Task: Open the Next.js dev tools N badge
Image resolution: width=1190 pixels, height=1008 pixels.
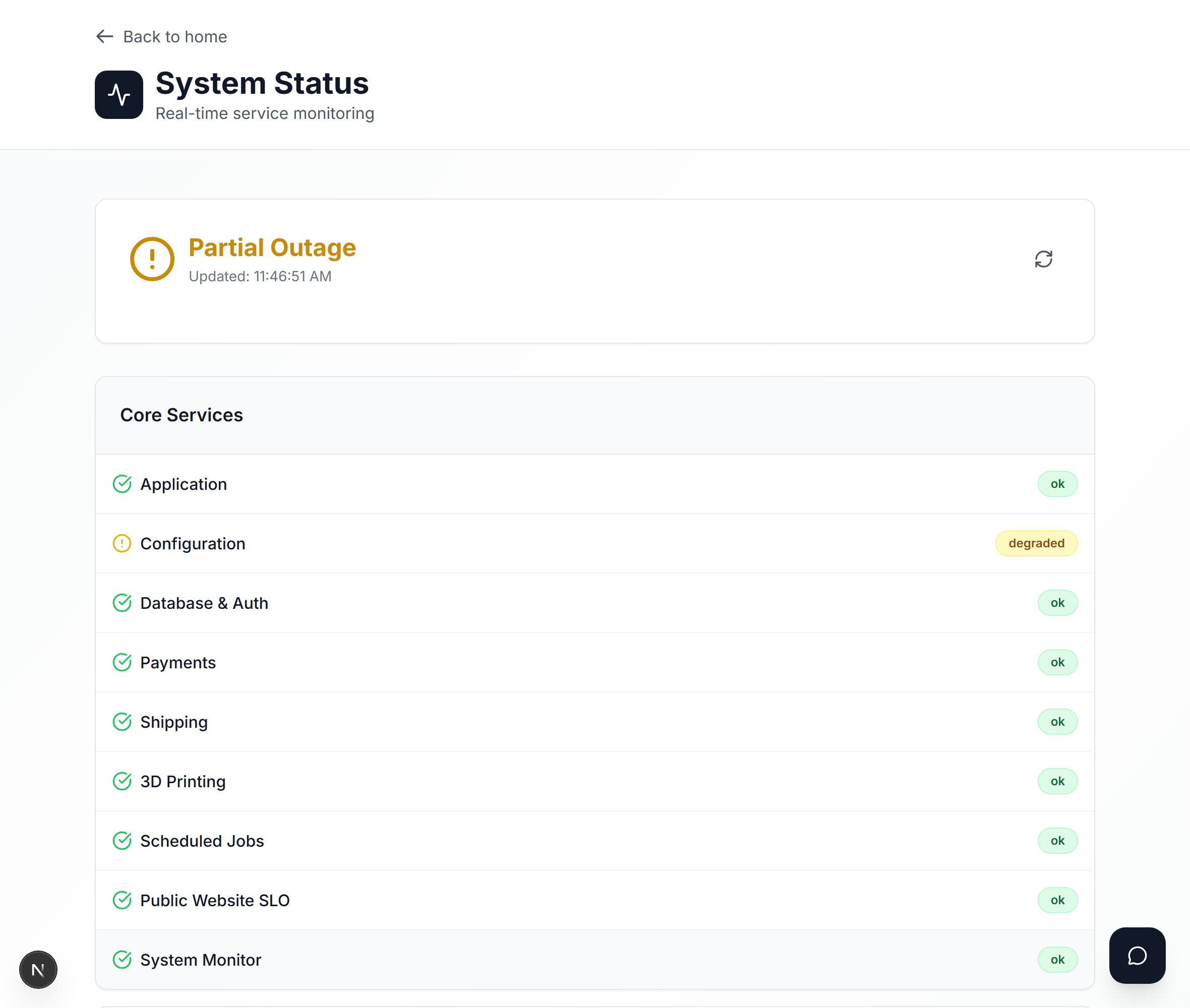Action: [38, 970]
